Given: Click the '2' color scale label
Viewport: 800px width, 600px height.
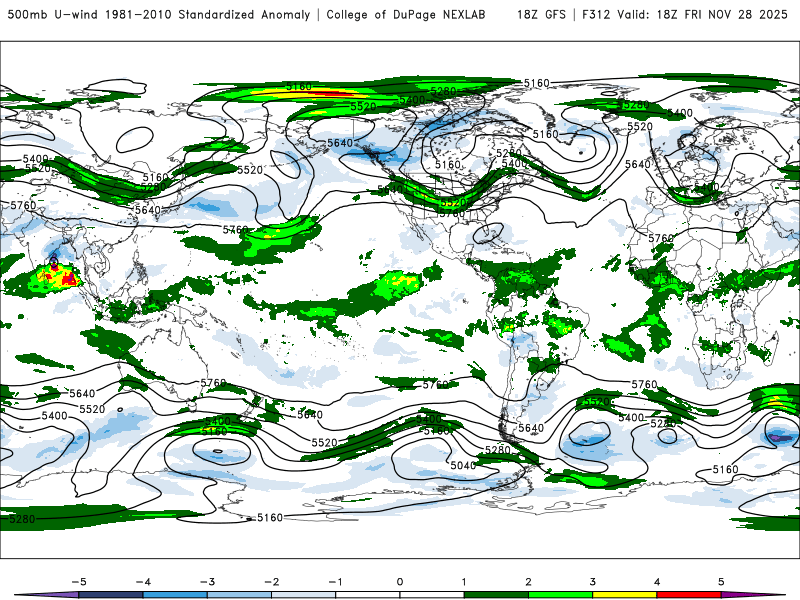Looking at the screenshot, I should pos(528,582).
